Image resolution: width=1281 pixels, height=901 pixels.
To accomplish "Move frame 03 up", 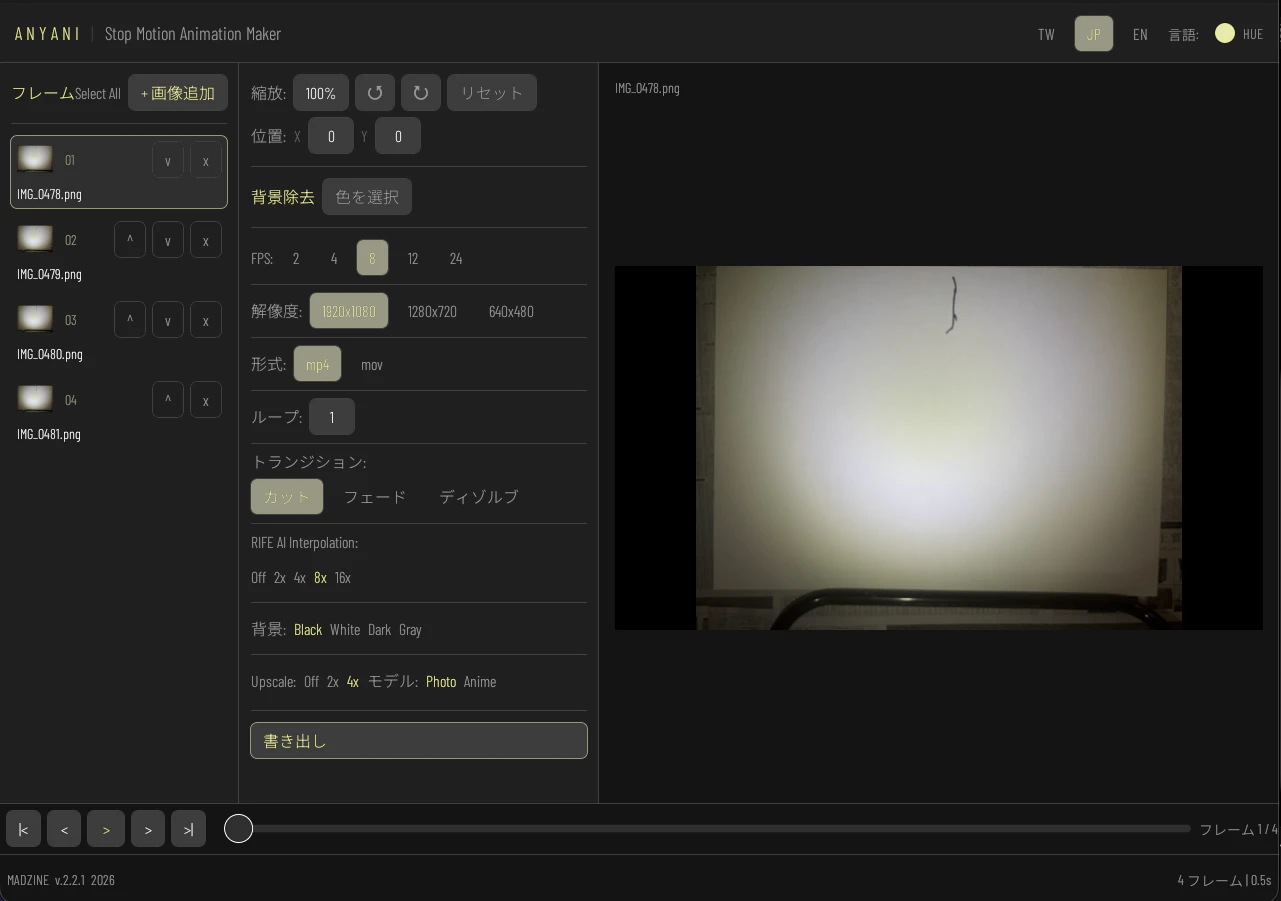I will tap(130, 320).
